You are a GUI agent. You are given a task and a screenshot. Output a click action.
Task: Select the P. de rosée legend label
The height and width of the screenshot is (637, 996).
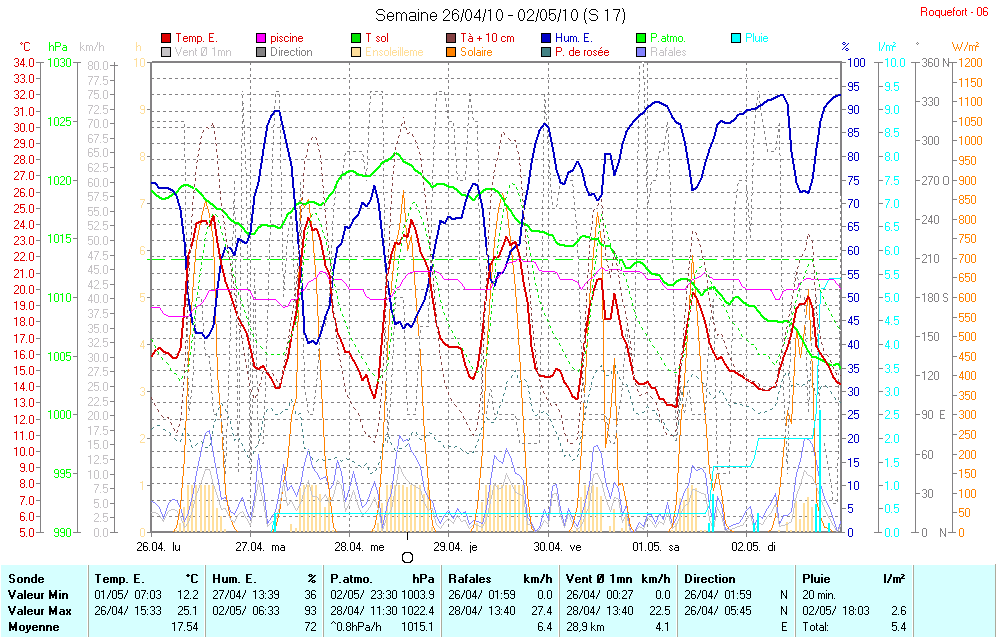pos(582,52)
